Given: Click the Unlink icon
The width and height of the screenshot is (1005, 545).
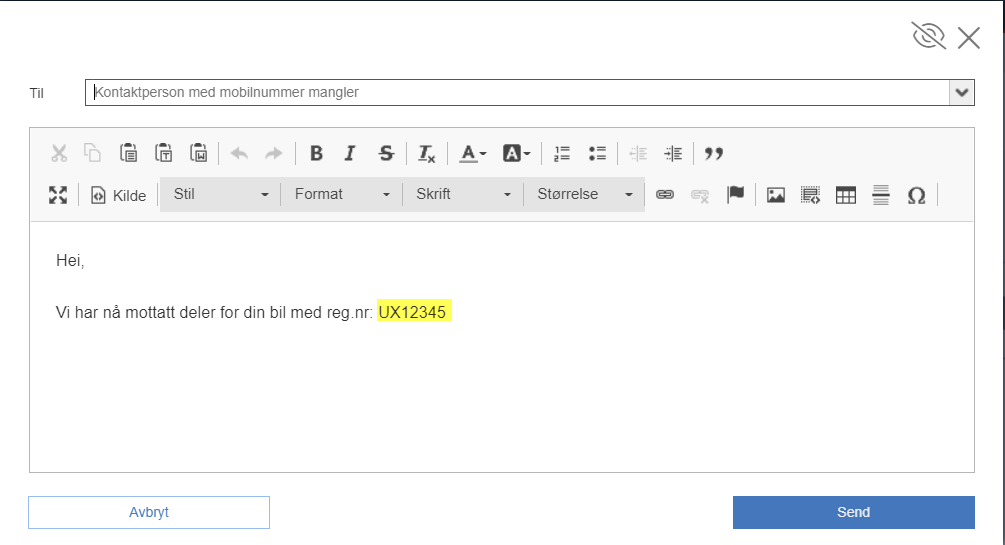Looking at the screenshot, I should tap(700, 195).
